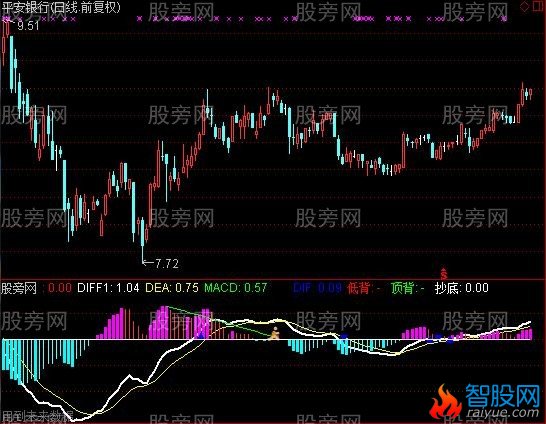Click the red square icon at top right
Image resolution: width=546 pixels, height=424 pixels.
538,7
